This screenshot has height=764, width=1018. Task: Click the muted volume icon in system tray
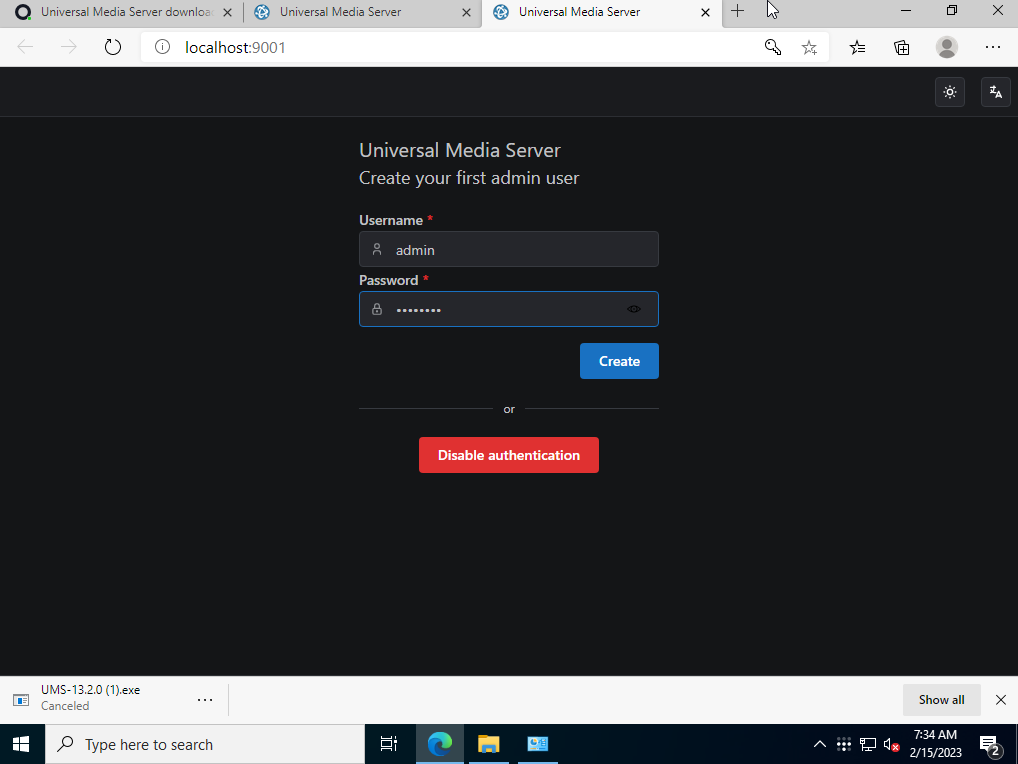click(890, 744)
